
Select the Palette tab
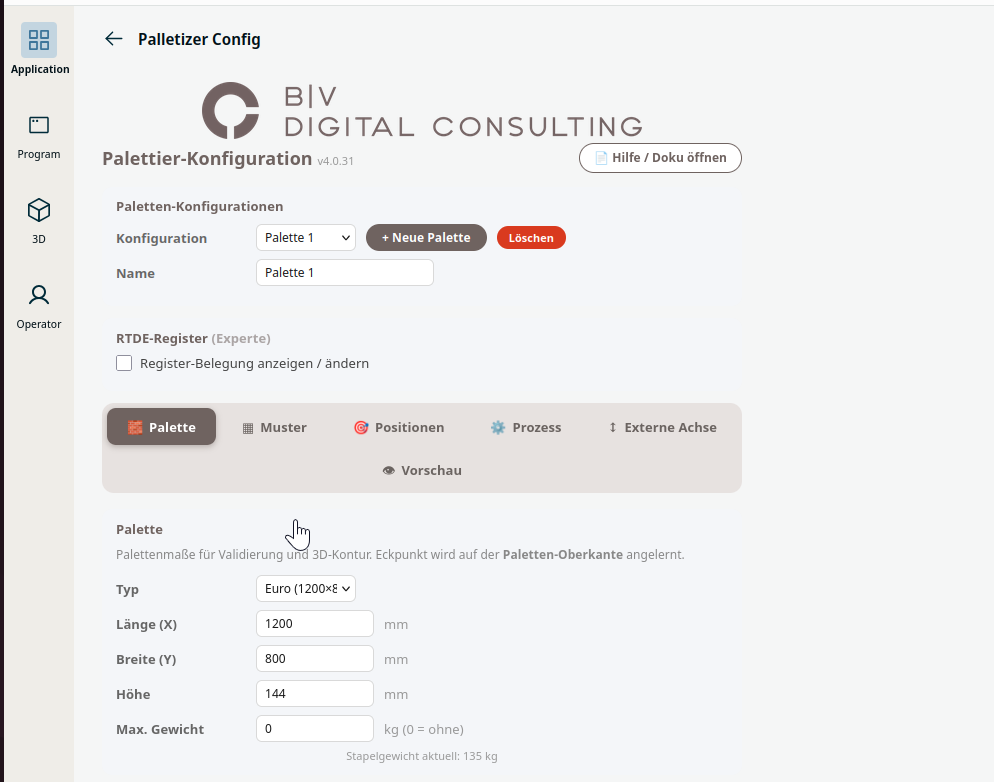161,426
